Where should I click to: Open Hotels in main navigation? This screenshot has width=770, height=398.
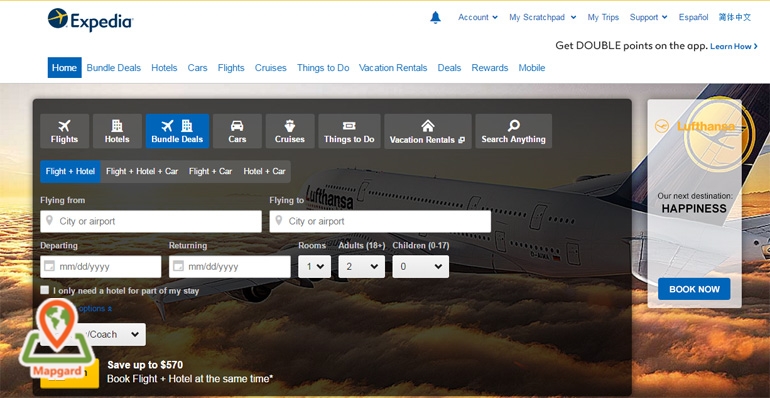point(164,68)
